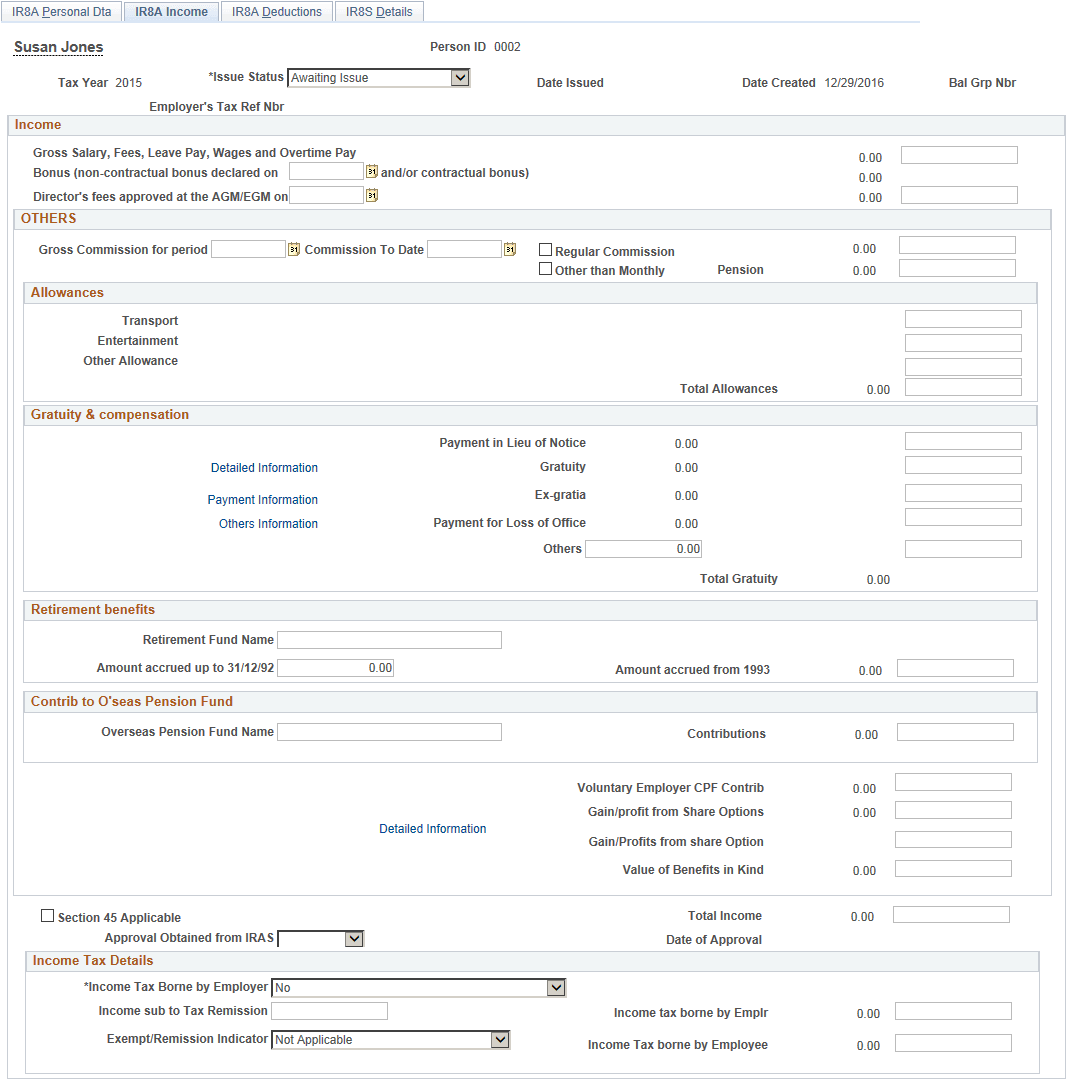Image resolution: width=1069 pixels, height=1081 pixels.
Task: Toggle Section 45 Applicable
Action: coord(47,914)
